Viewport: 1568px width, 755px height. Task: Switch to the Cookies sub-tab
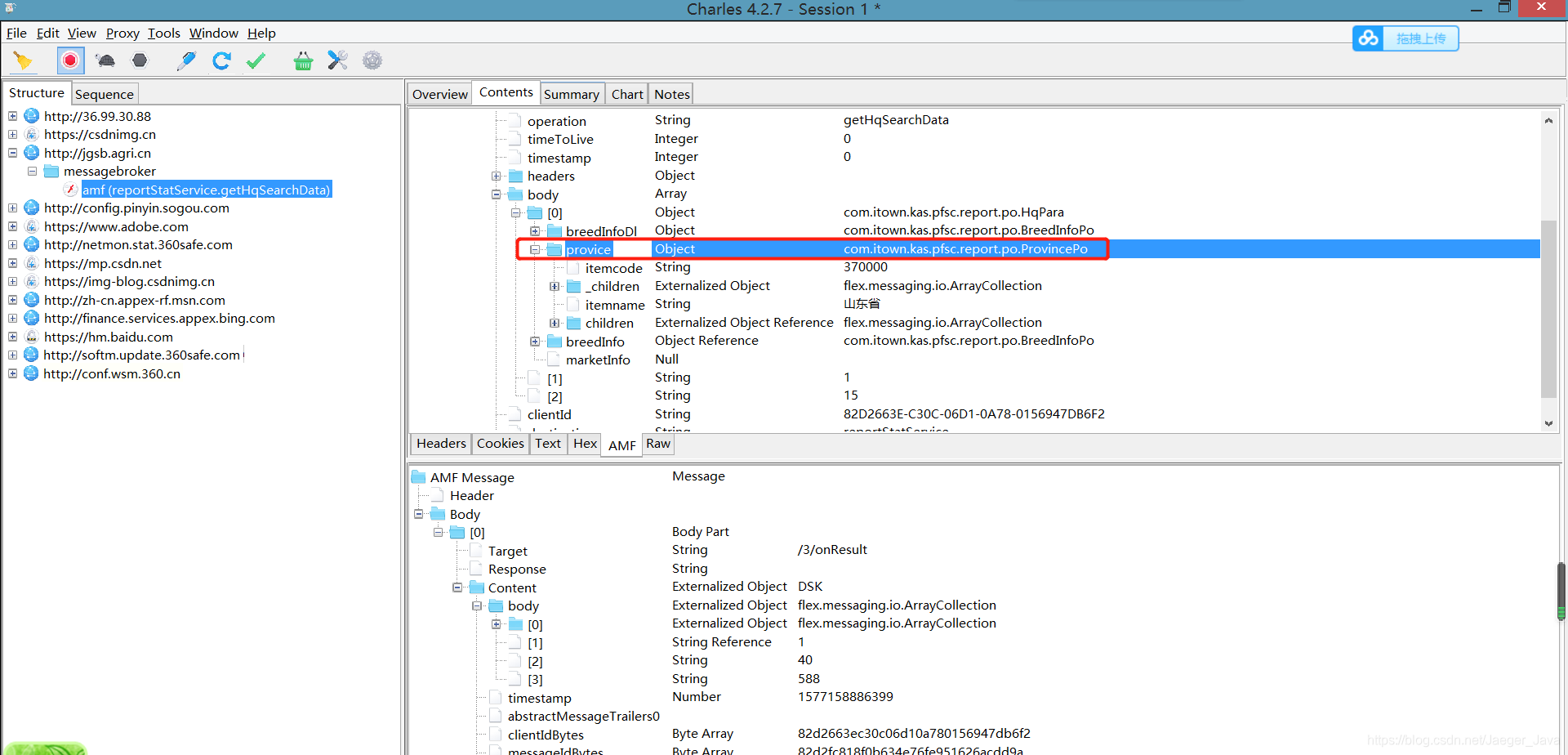[x=501, y=444]
